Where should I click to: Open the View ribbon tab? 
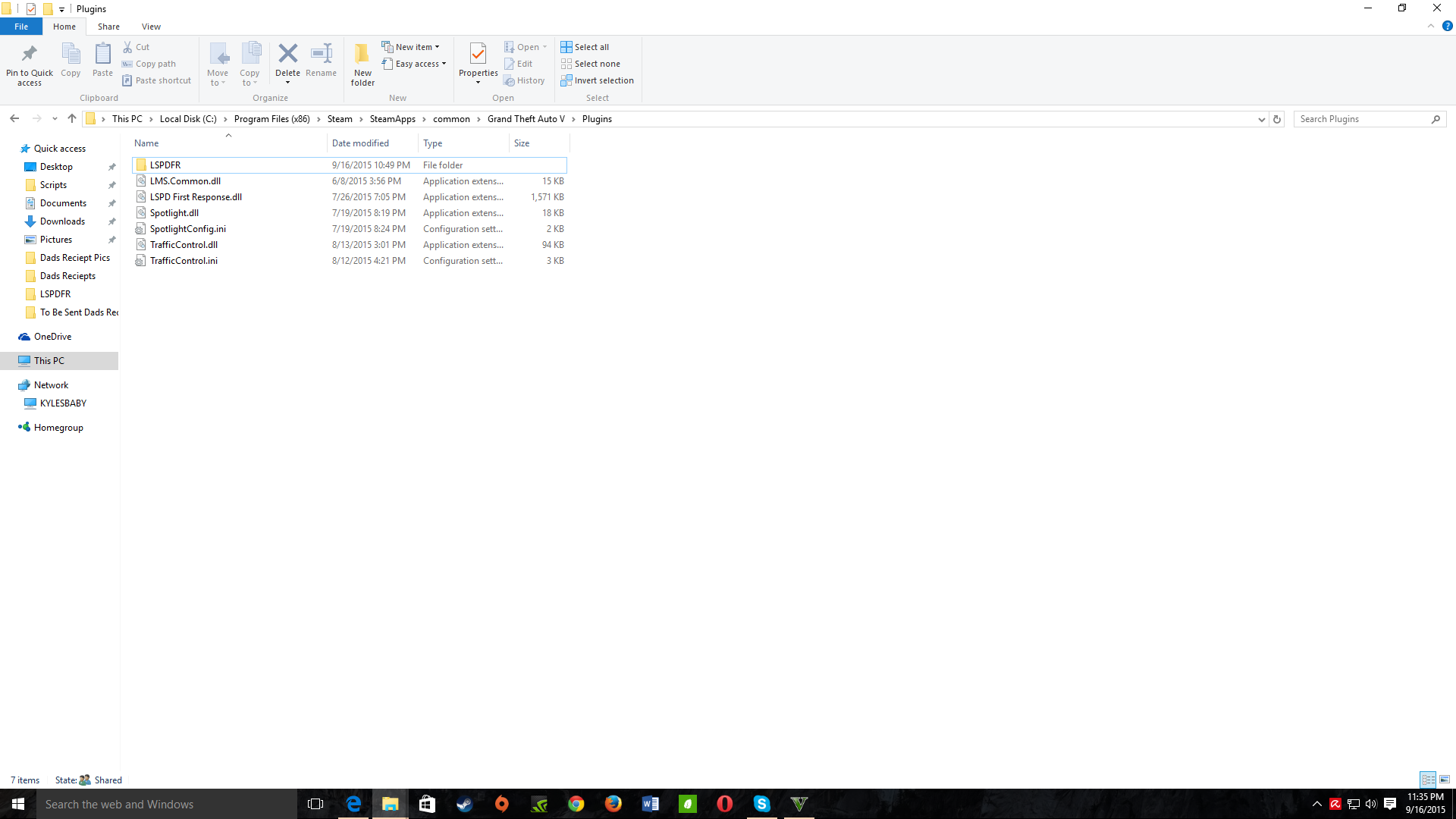151,27
